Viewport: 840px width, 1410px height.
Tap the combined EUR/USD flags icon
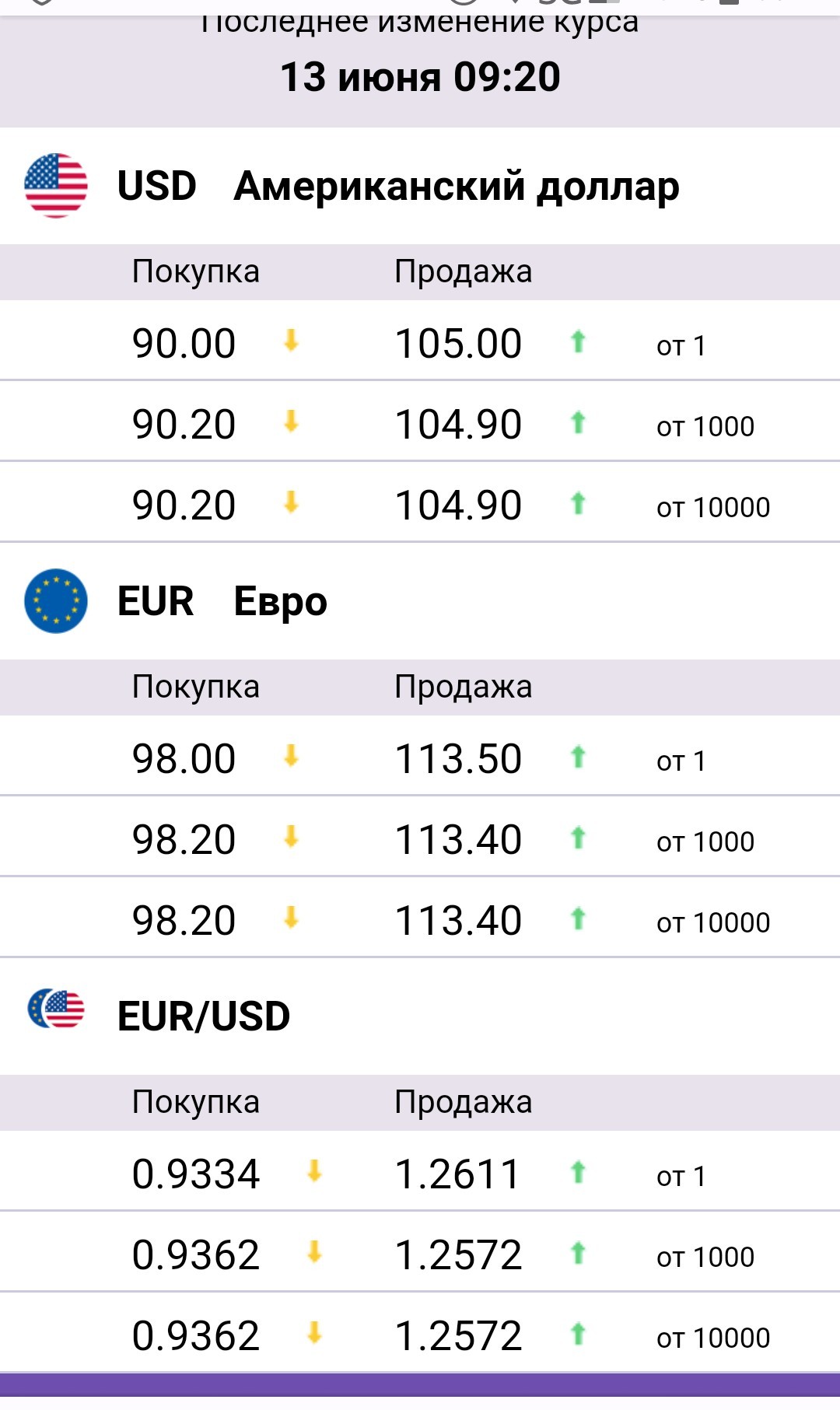pyautogui.click(x=56, y=1009)
